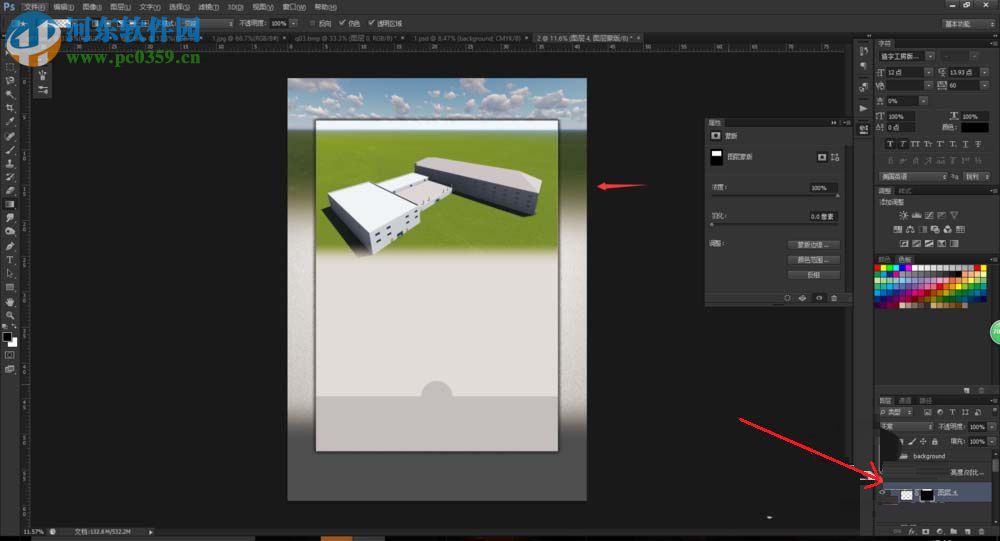Click the faux bold T style icon
This screenshot has width=1000, height=541.
(x=890, y=143)
